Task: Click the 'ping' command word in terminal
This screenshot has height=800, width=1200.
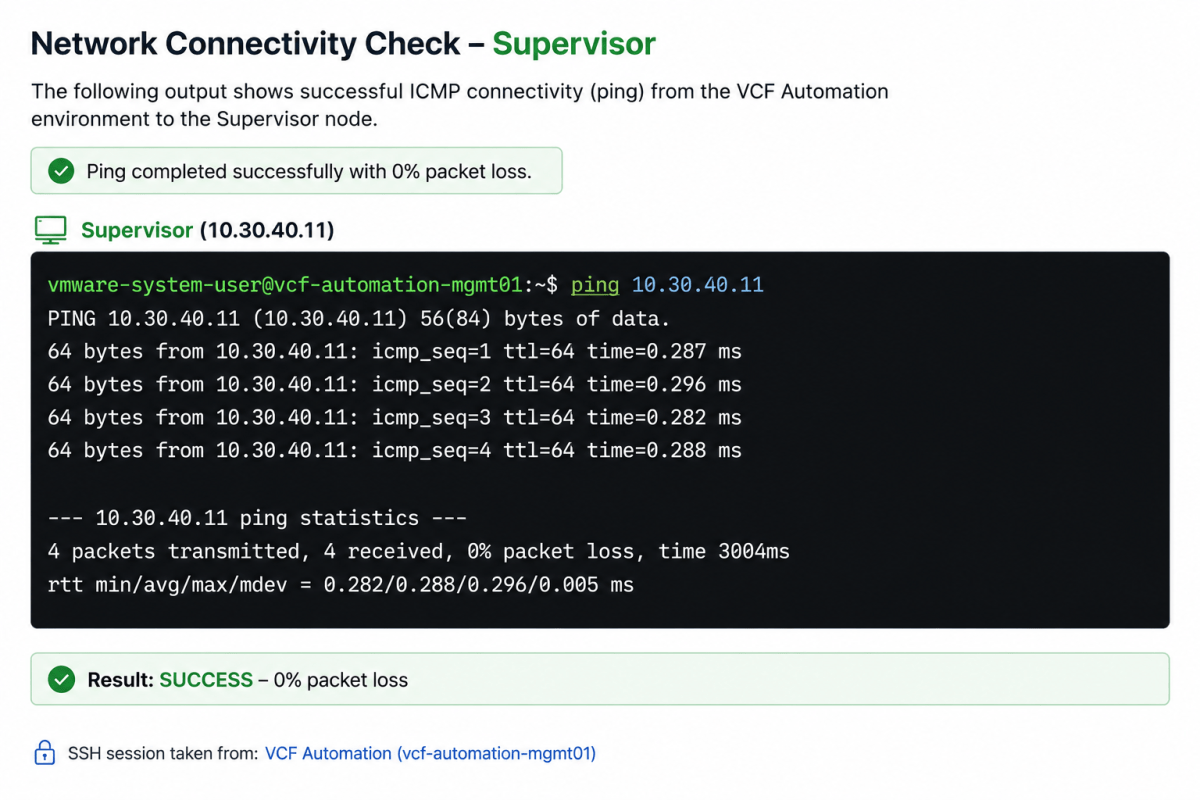Action: pyautogui.click(x=595, y=286)
